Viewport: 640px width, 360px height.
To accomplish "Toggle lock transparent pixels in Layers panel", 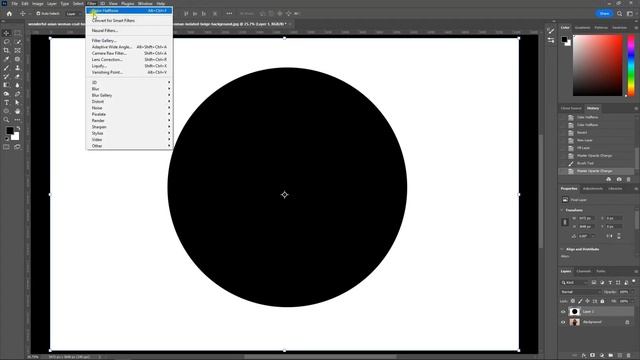I will tap(573, 301).
